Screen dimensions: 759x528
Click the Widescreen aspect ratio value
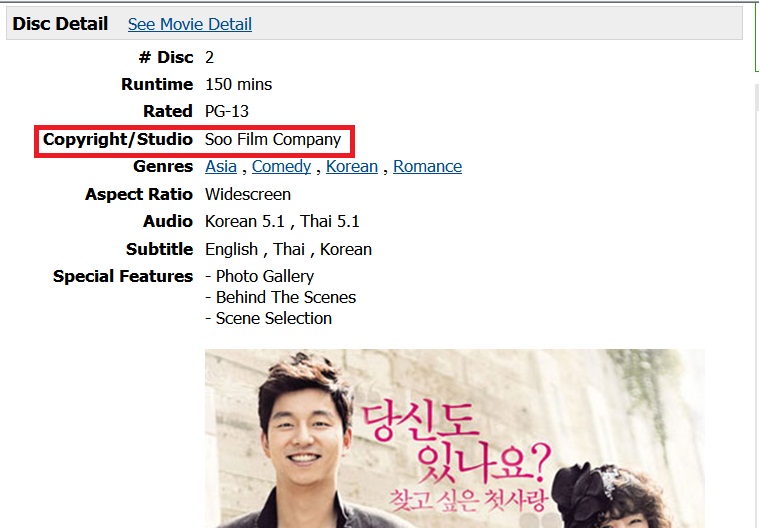point(248,195)
